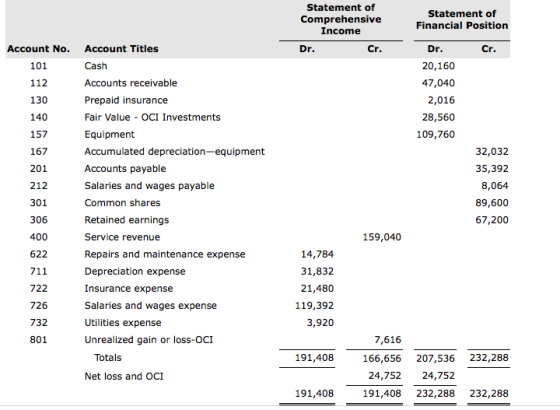Click the Account Titles column header

point(121,49)
